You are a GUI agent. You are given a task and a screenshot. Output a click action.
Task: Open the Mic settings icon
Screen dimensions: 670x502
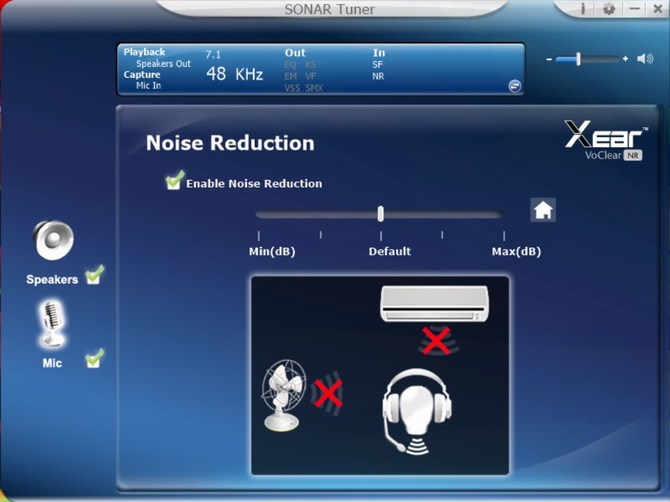pyautogui.click(x=53, y=323)
